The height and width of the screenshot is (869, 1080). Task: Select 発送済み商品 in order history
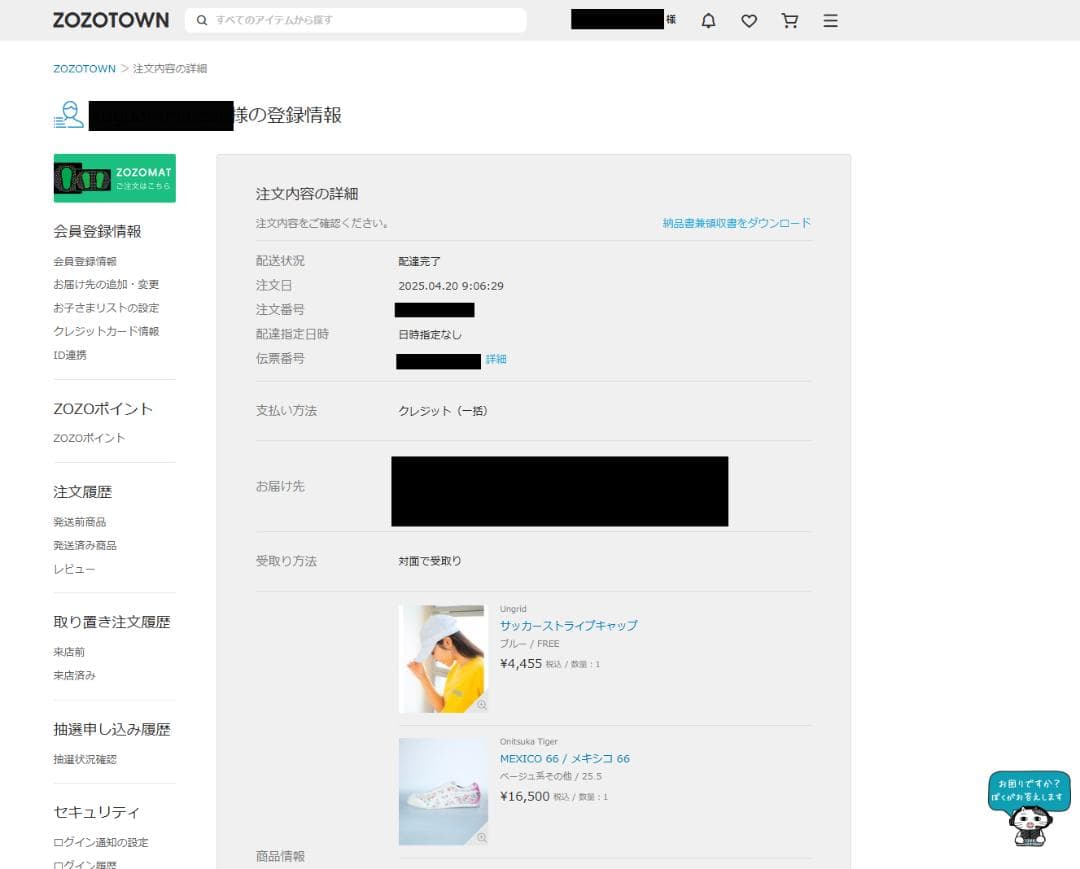pyautogui.click(x=85, y=545)
